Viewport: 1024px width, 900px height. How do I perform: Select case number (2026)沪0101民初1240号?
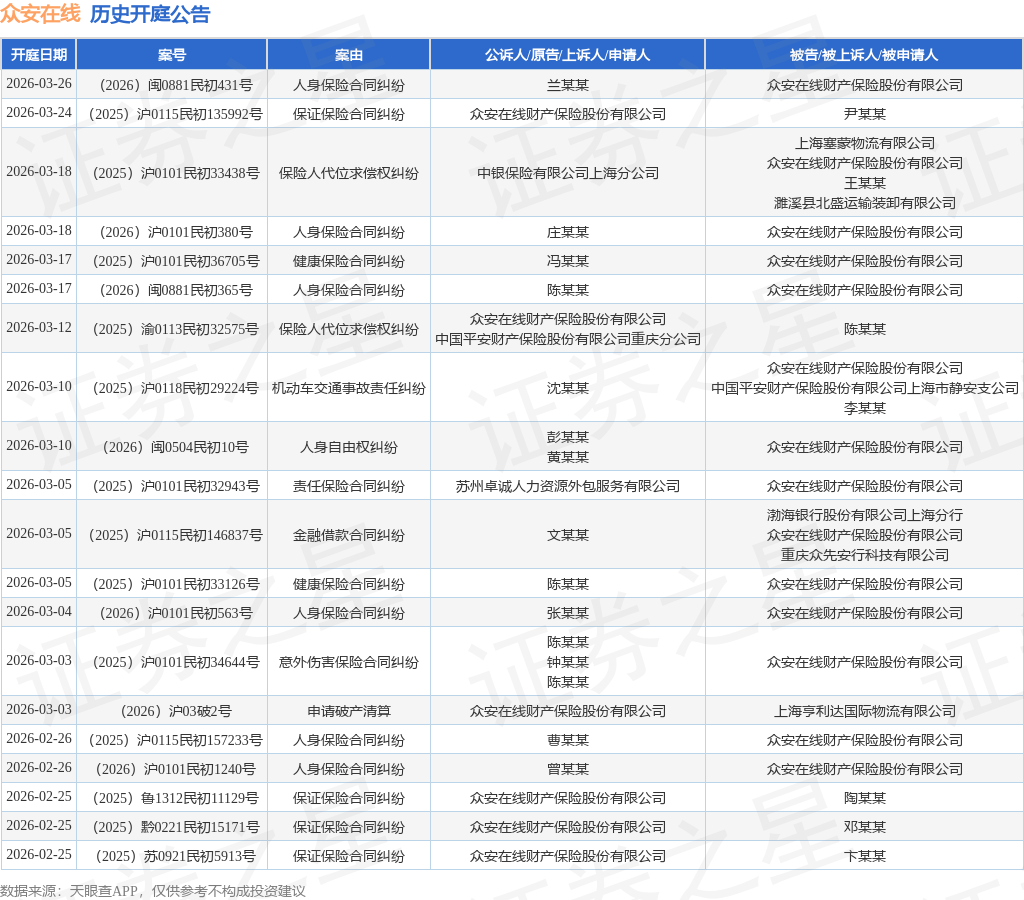click(176, 769)
